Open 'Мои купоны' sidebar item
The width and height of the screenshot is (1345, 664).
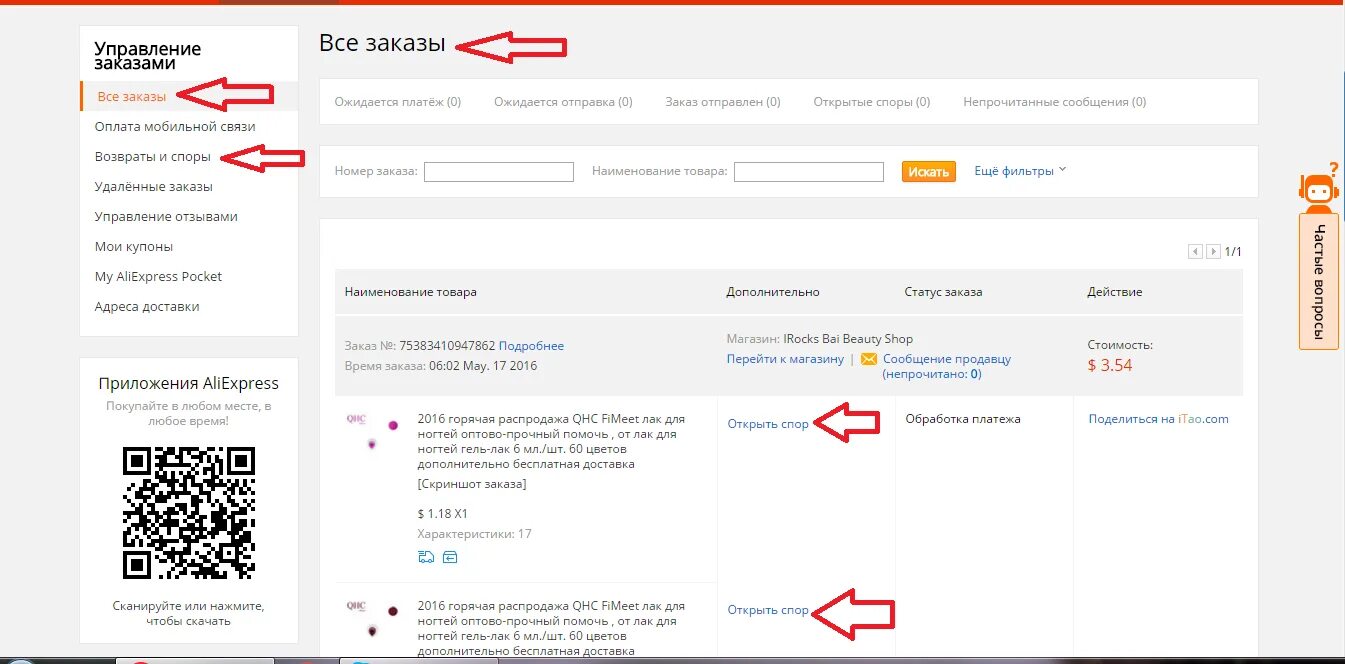coord(134,246)
